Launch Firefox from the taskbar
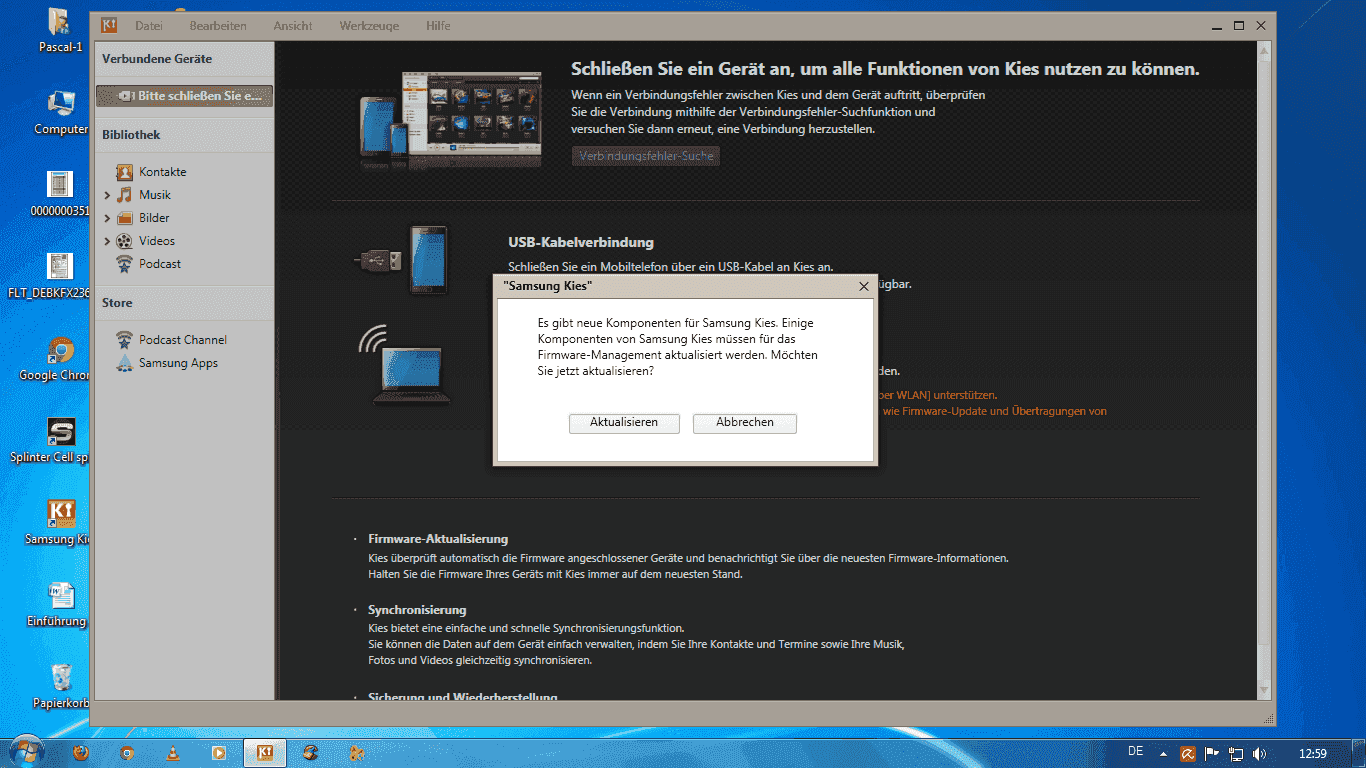 [81, 753]
